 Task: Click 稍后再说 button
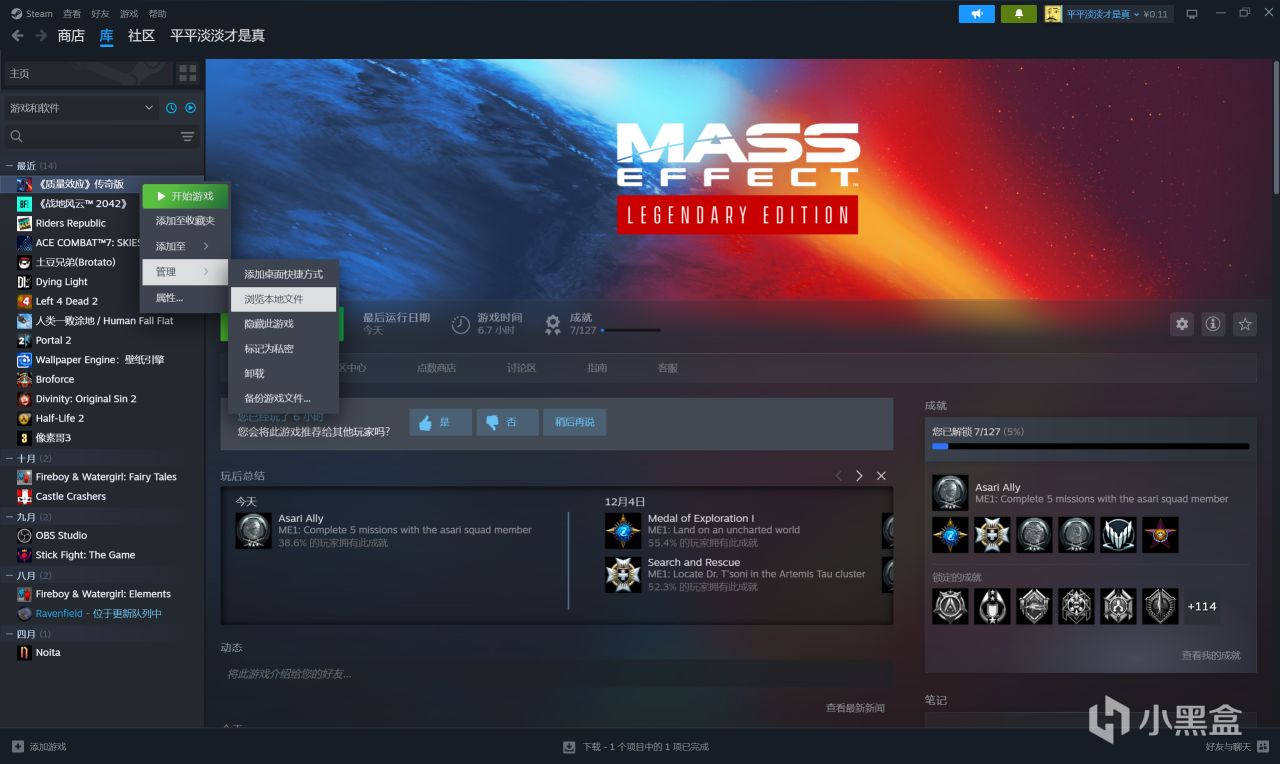(x=574, y=422)
